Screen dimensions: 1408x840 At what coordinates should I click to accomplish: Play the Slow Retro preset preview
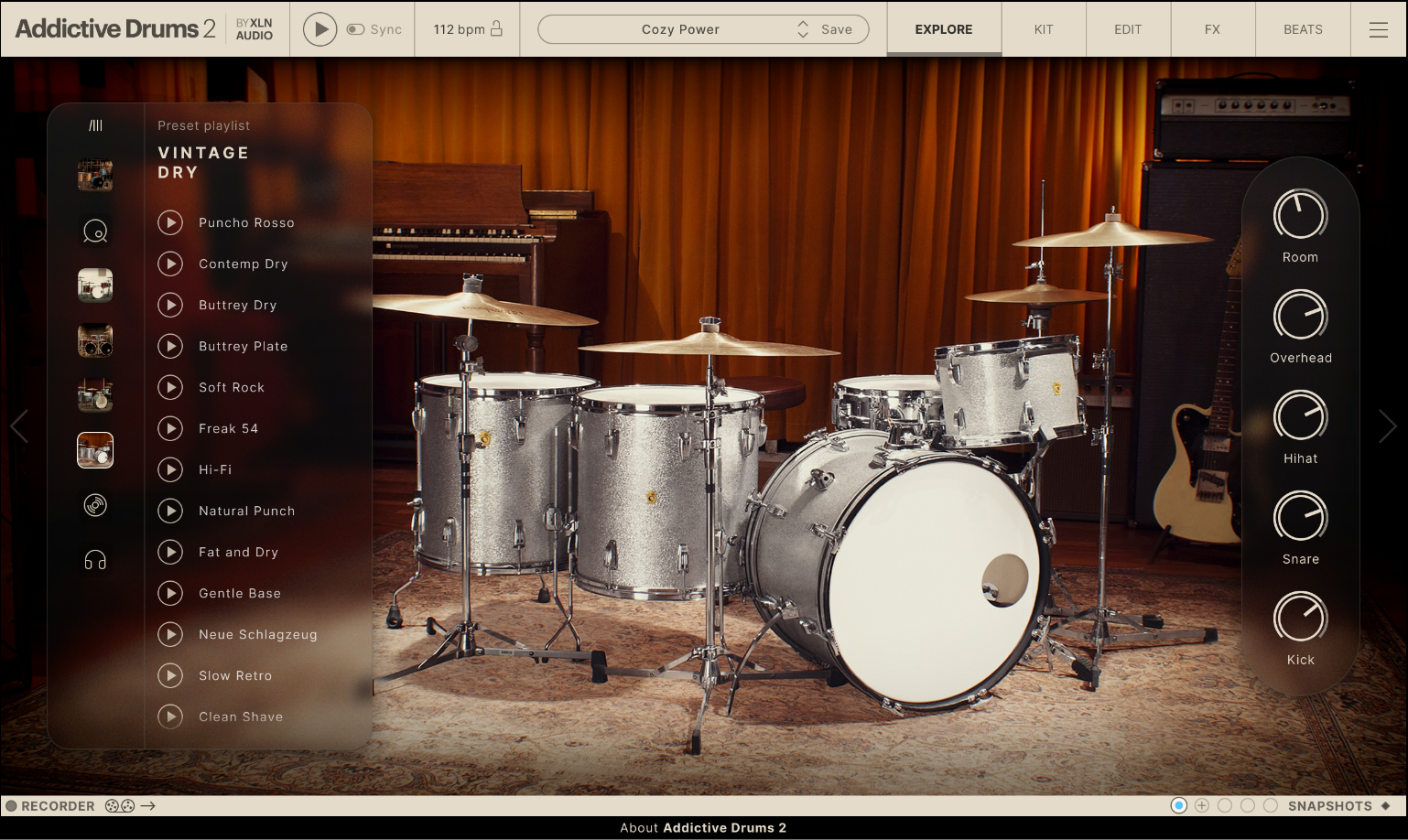pyautogui.click(x=170, y=675)
